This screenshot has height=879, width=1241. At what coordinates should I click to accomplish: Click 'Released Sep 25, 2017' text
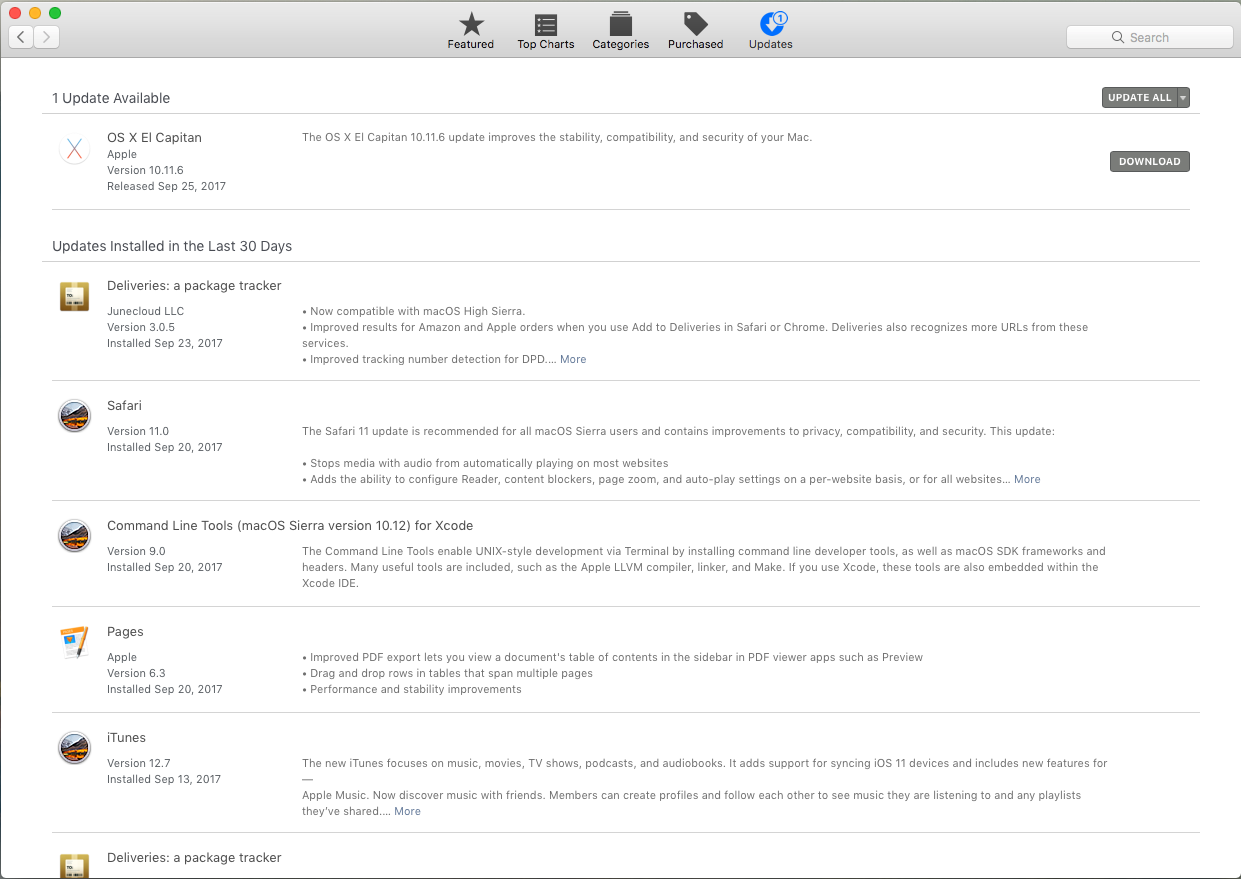pyautogui.click(x=166, y=186)
